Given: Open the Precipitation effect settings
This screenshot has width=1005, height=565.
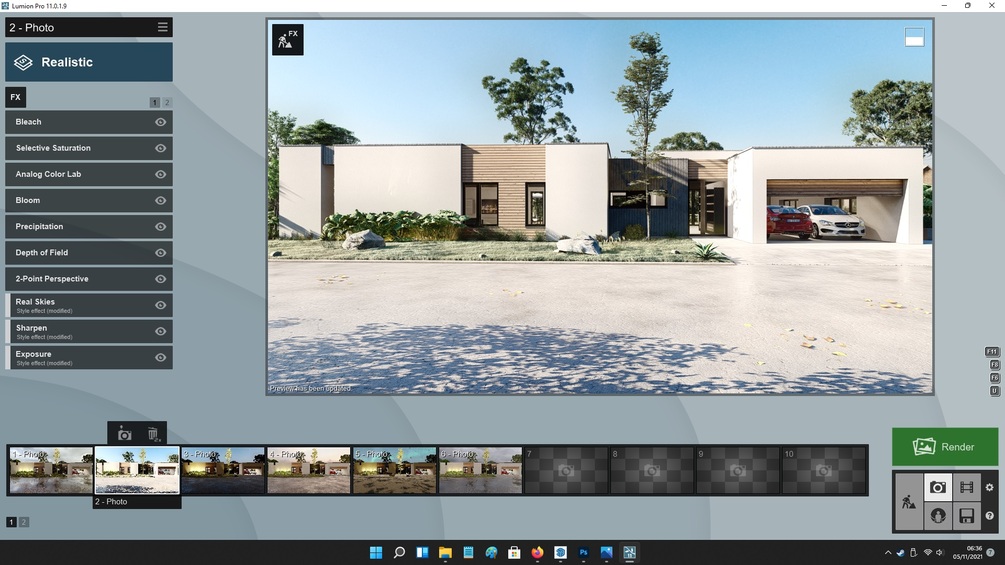Looking at the screenshot, I should coord(88,227).
